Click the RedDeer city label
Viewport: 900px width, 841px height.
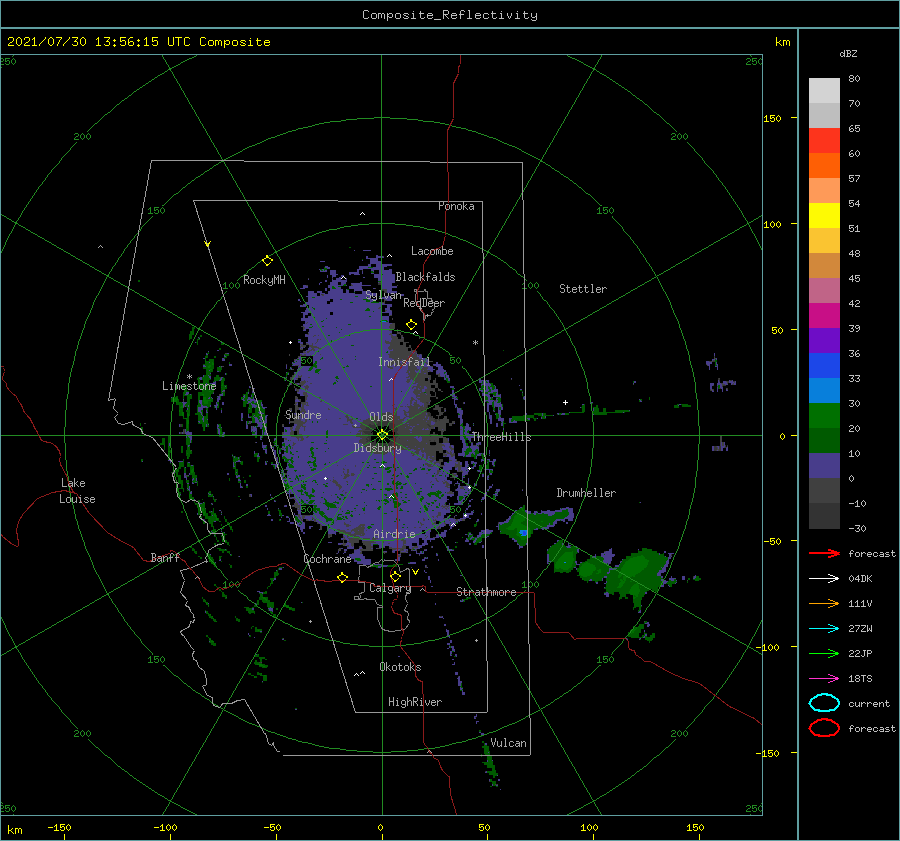(424, 303)
